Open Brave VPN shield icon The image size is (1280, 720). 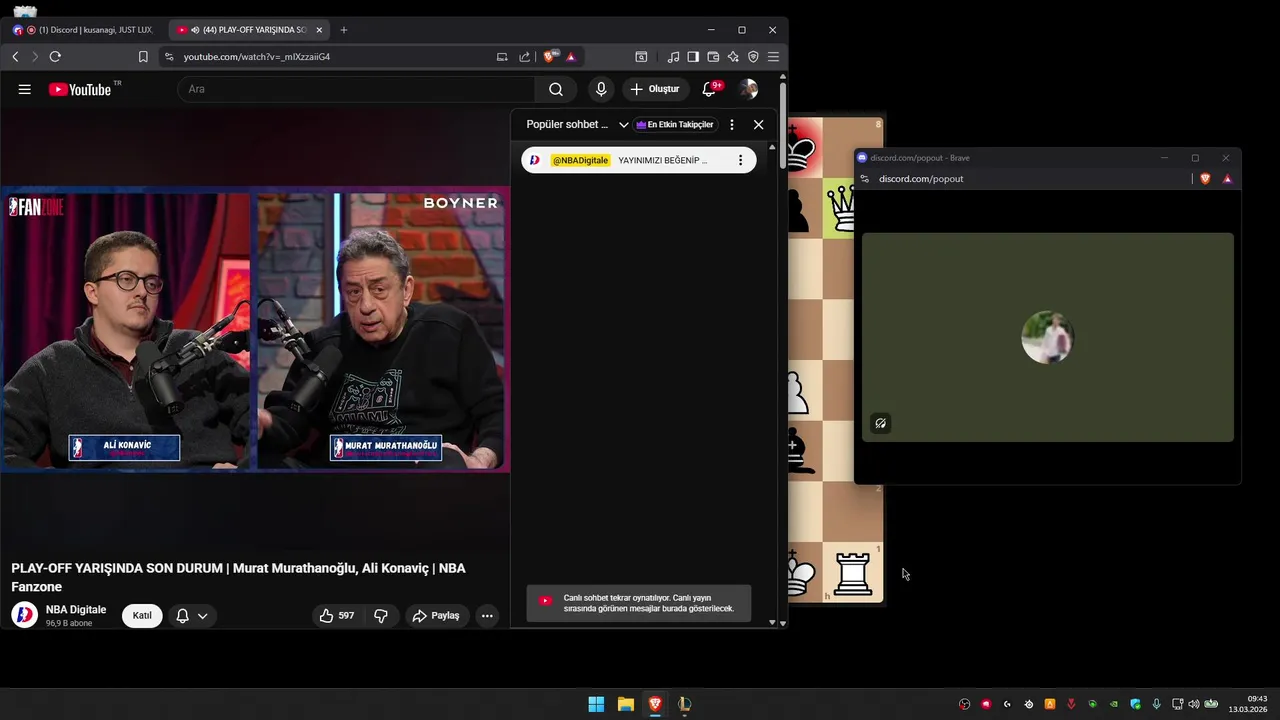pos(753,57)
